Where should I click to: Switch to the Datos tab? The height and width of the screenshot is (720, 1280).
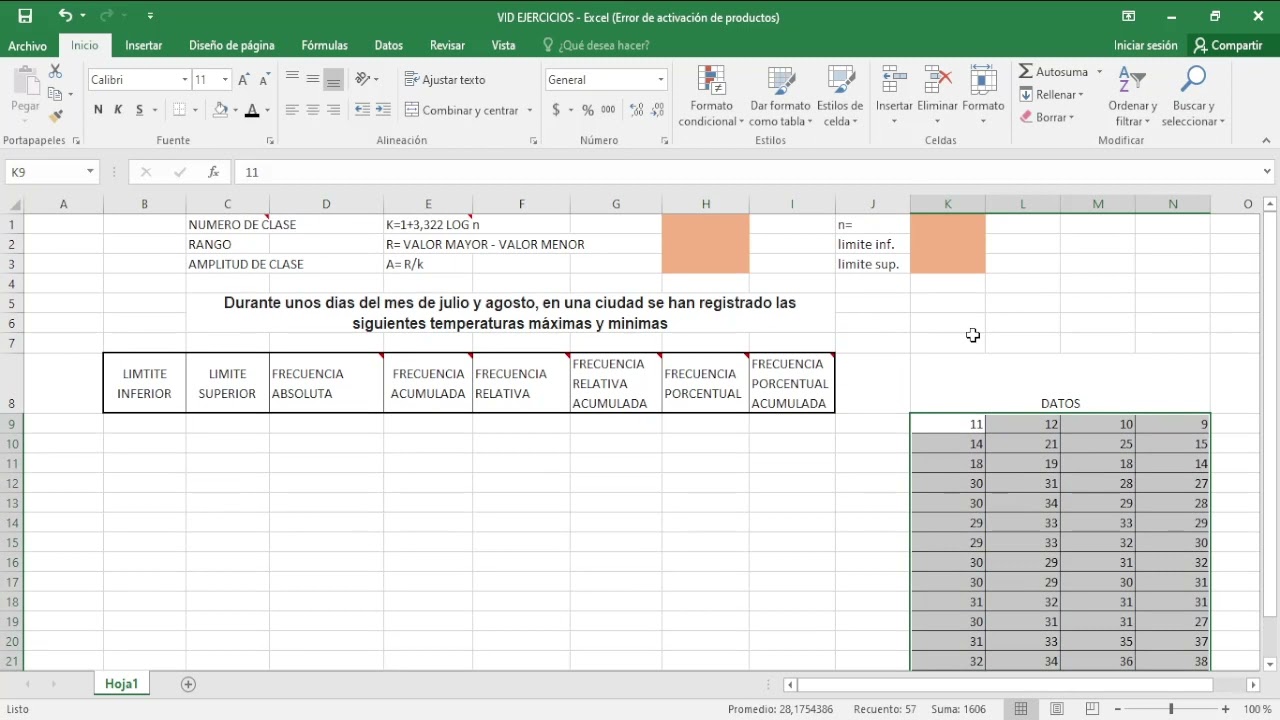pos(388,45)
